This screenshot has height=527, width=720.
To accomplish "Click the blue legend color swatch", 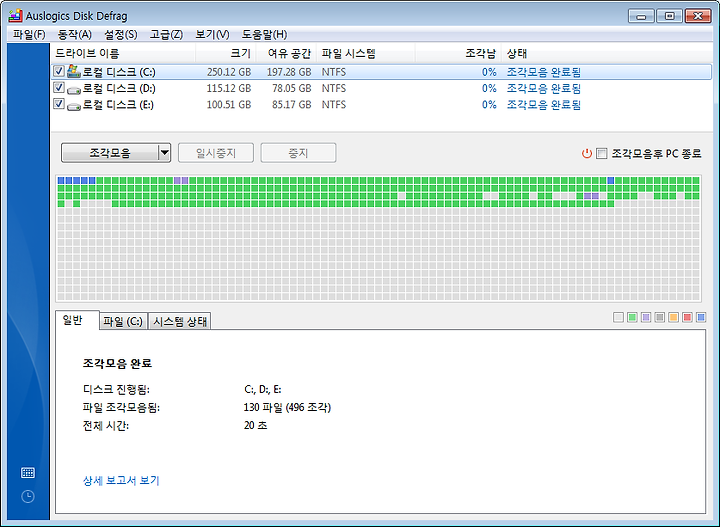I will [701, 317].
